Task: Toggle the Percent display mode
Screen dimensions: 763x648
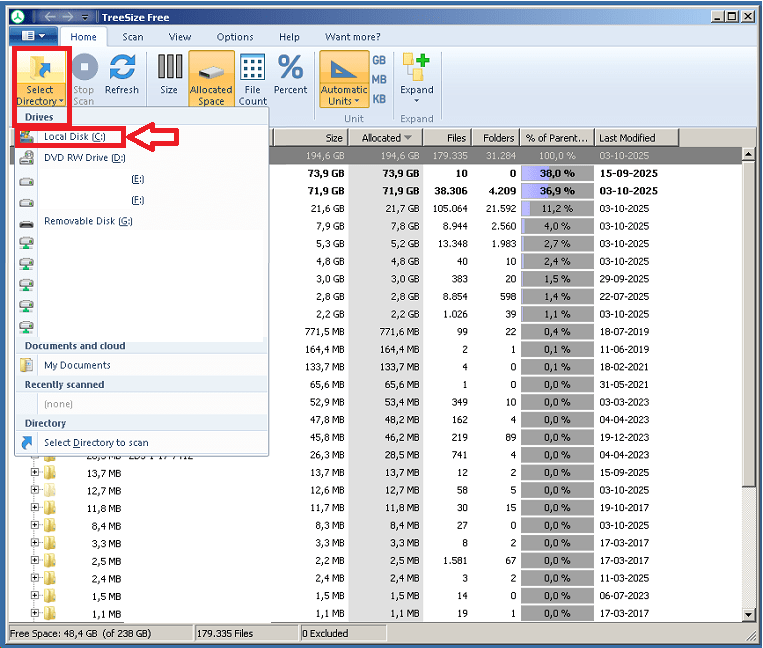Action: click(290, 75)
